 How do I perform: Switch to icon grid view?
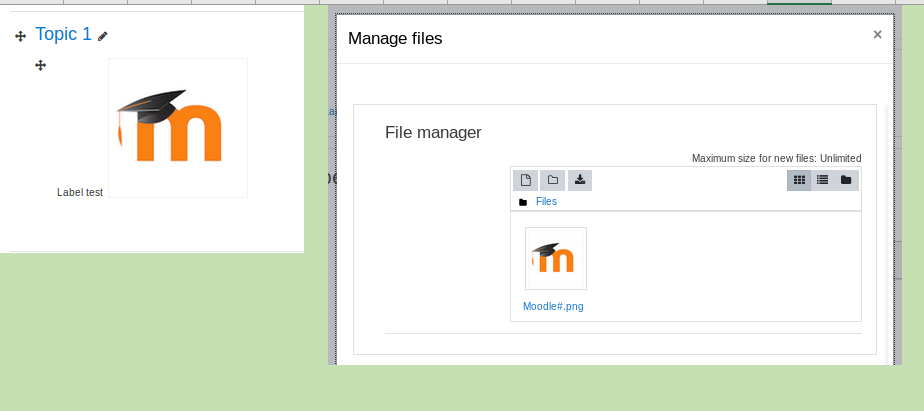pyautogui.click(x=799, y=180)
